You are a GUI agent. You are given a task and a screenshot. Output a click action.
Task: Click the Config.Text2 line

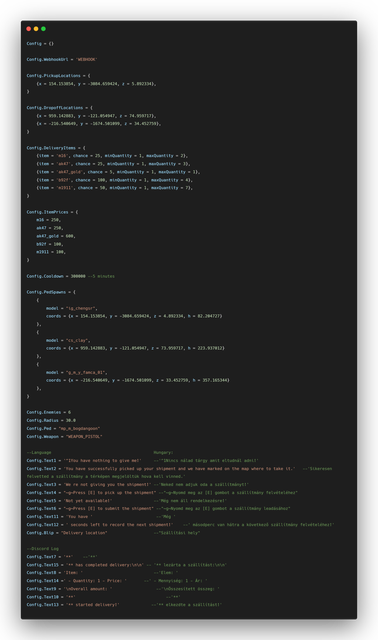point(180,472)
